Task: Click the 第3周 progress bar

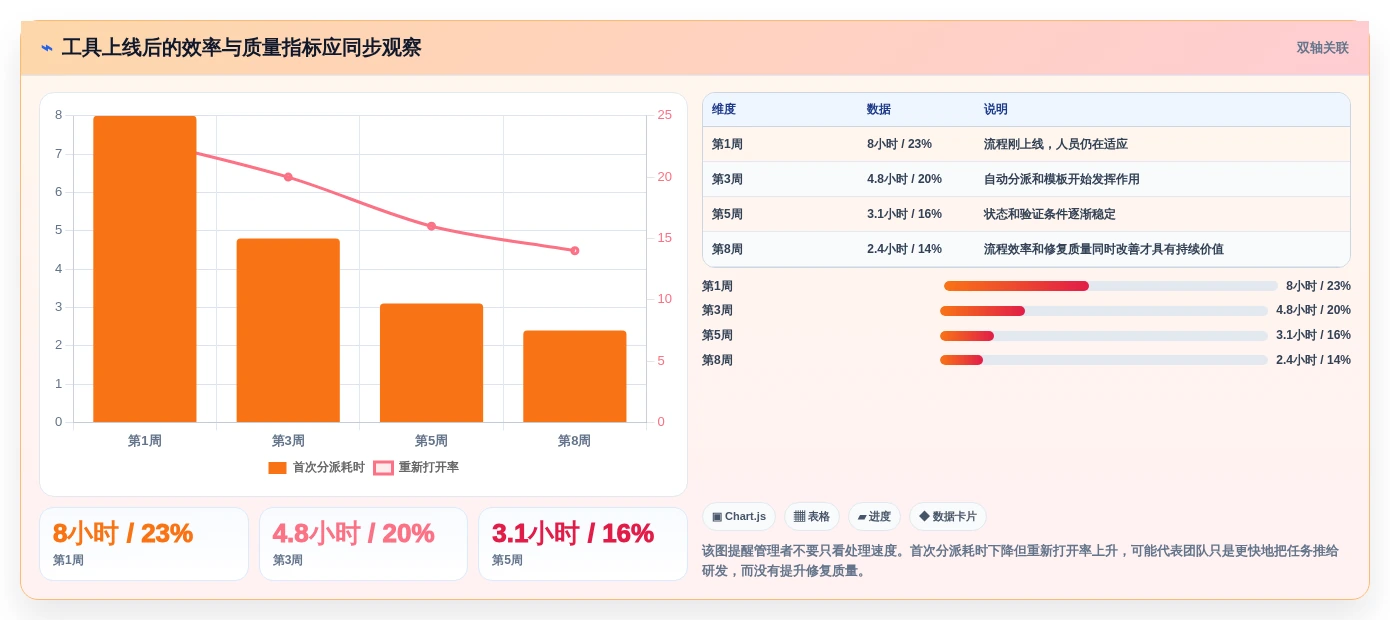Action: 1104,311
